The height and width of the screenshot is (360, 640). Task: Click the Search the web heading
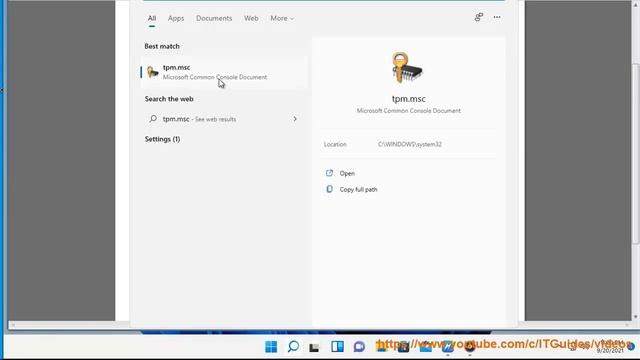[169, 99]
